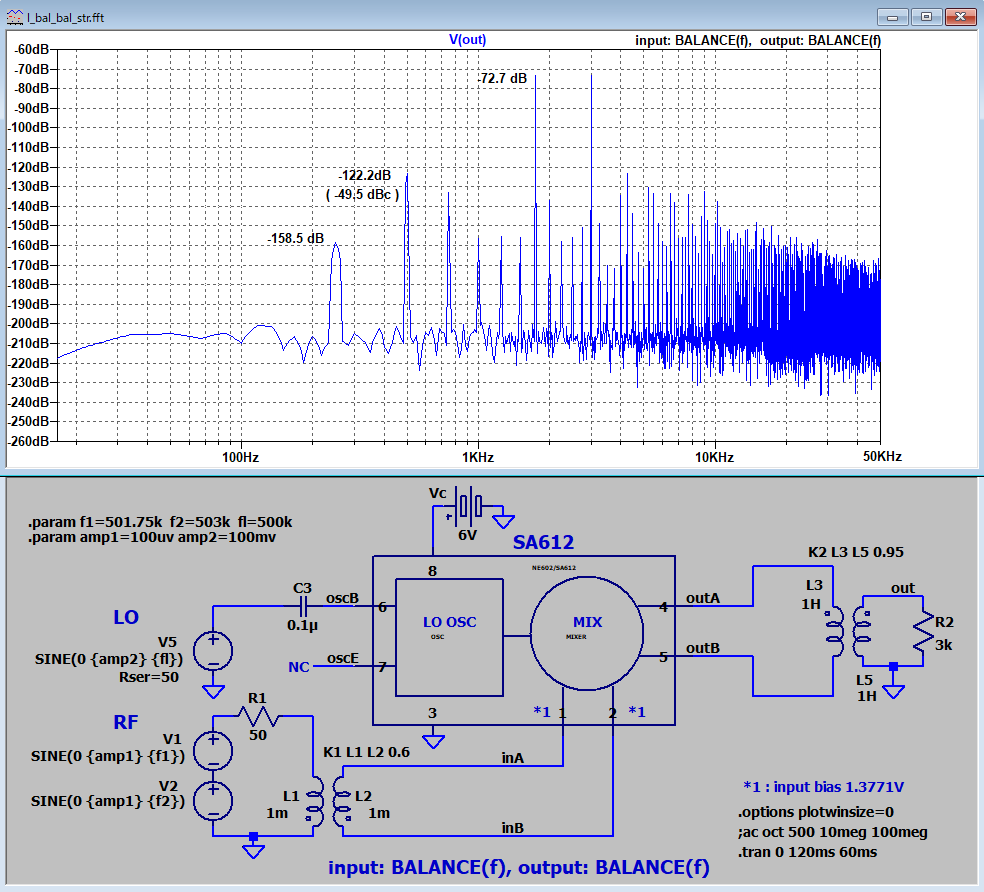Click the ground symbol near L5
This screenshot has height=892, width=984.
[893, 692]
